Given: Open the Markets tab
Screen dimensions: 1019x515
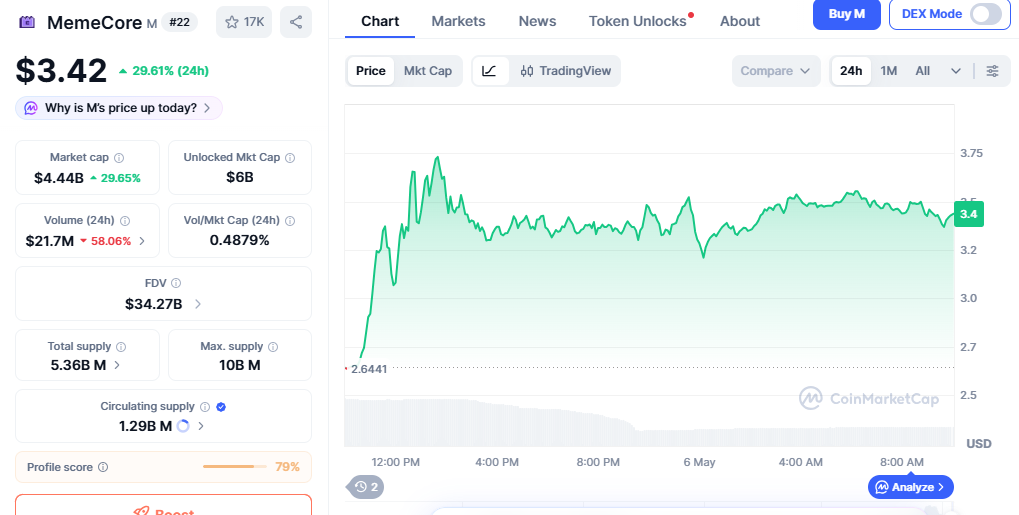Looking at the screenshot, I should (458, 21).
